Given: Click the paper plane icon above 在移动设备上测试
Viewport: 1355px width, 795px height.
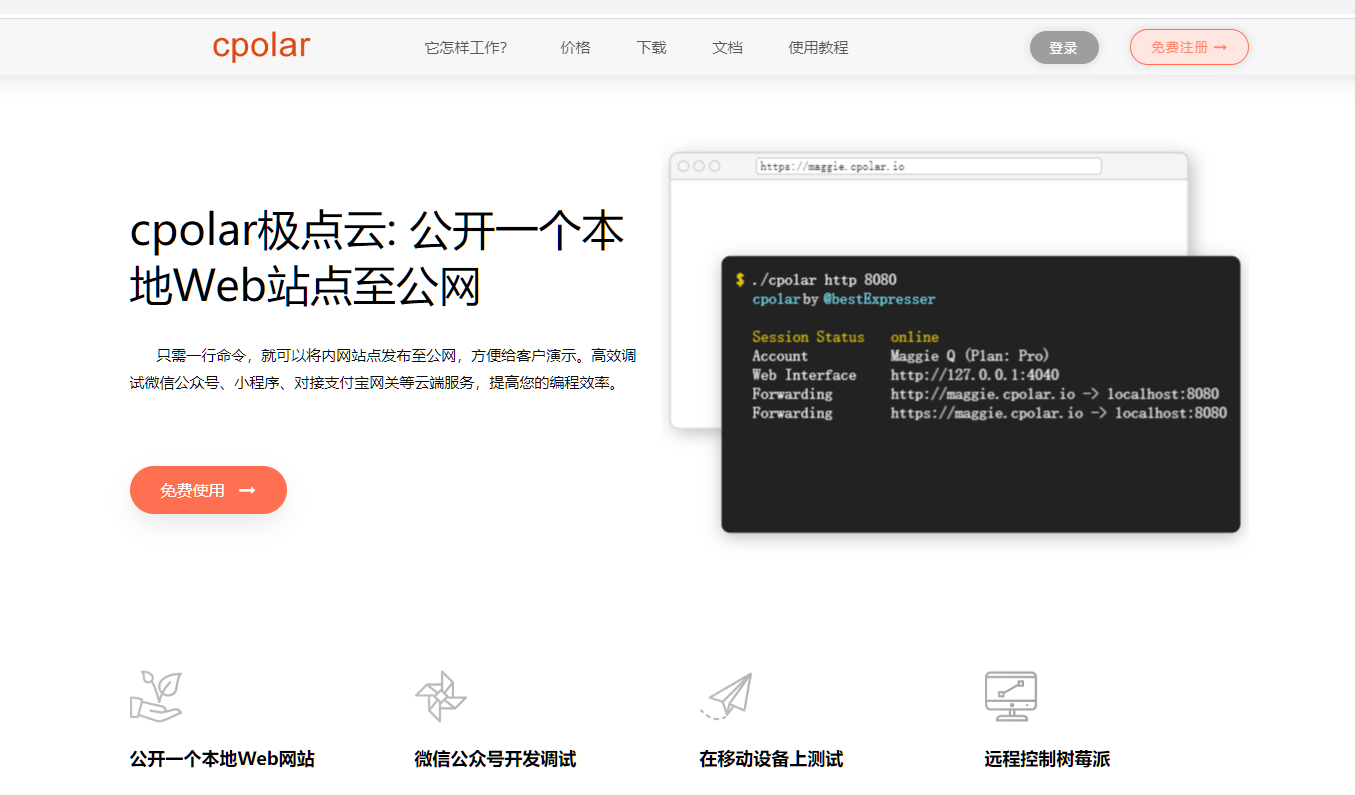Looking at the screenshot, I should pos(726,696).
